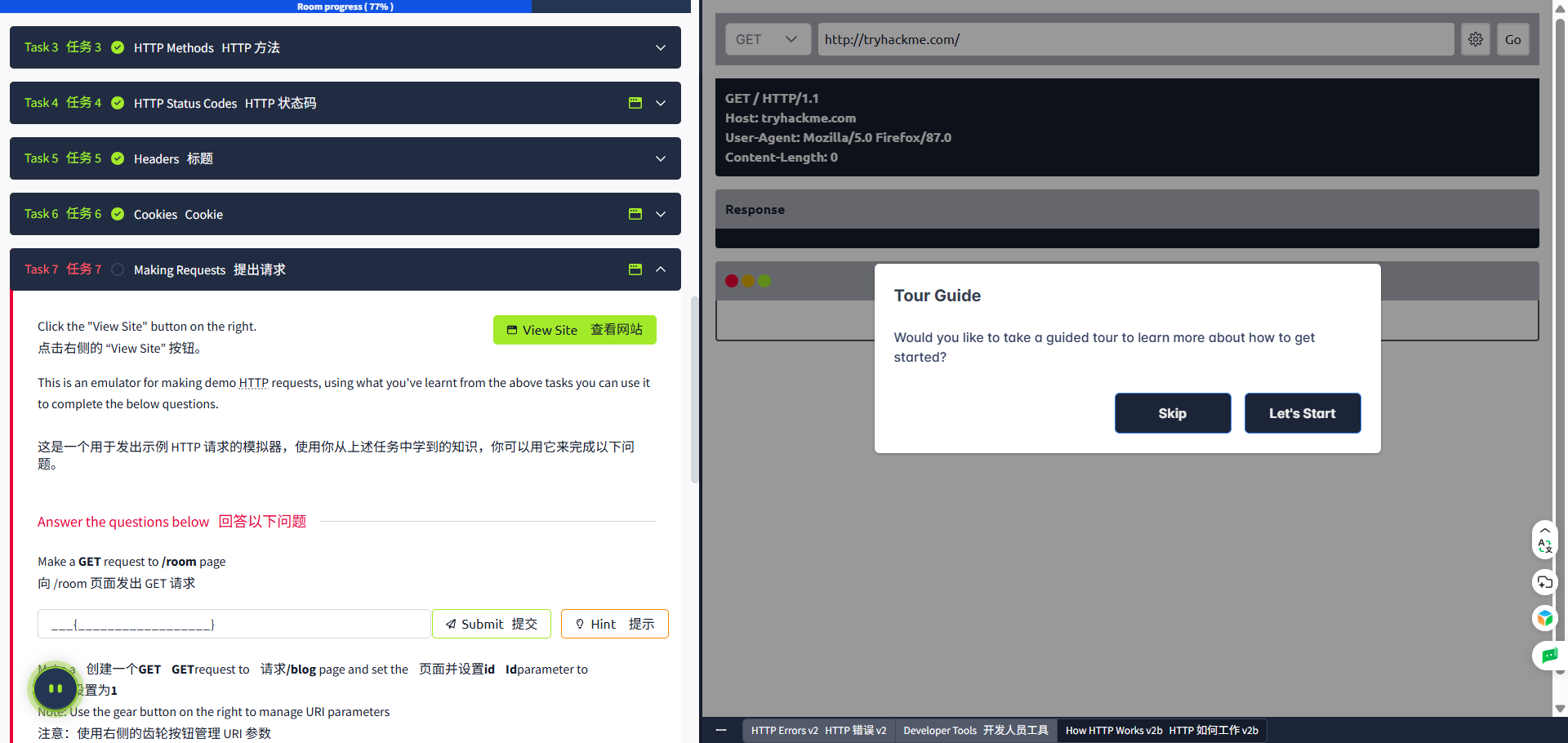Click the right pane scroll down arrow
The image size is (1568, 743).
[1561, 709]
